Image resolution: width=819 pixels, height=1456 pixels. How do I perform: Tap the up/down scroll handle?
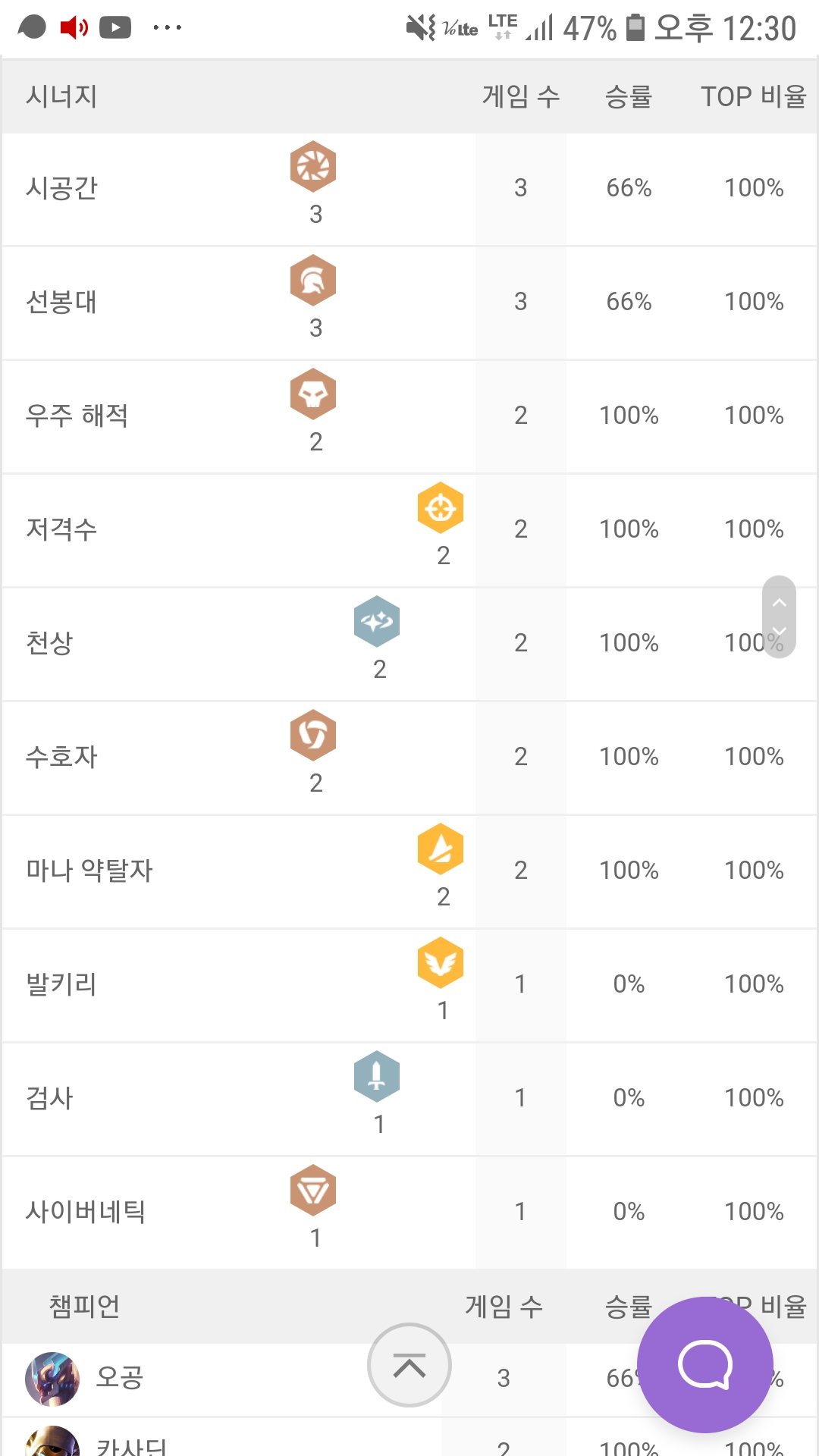[x=779, y=617]
